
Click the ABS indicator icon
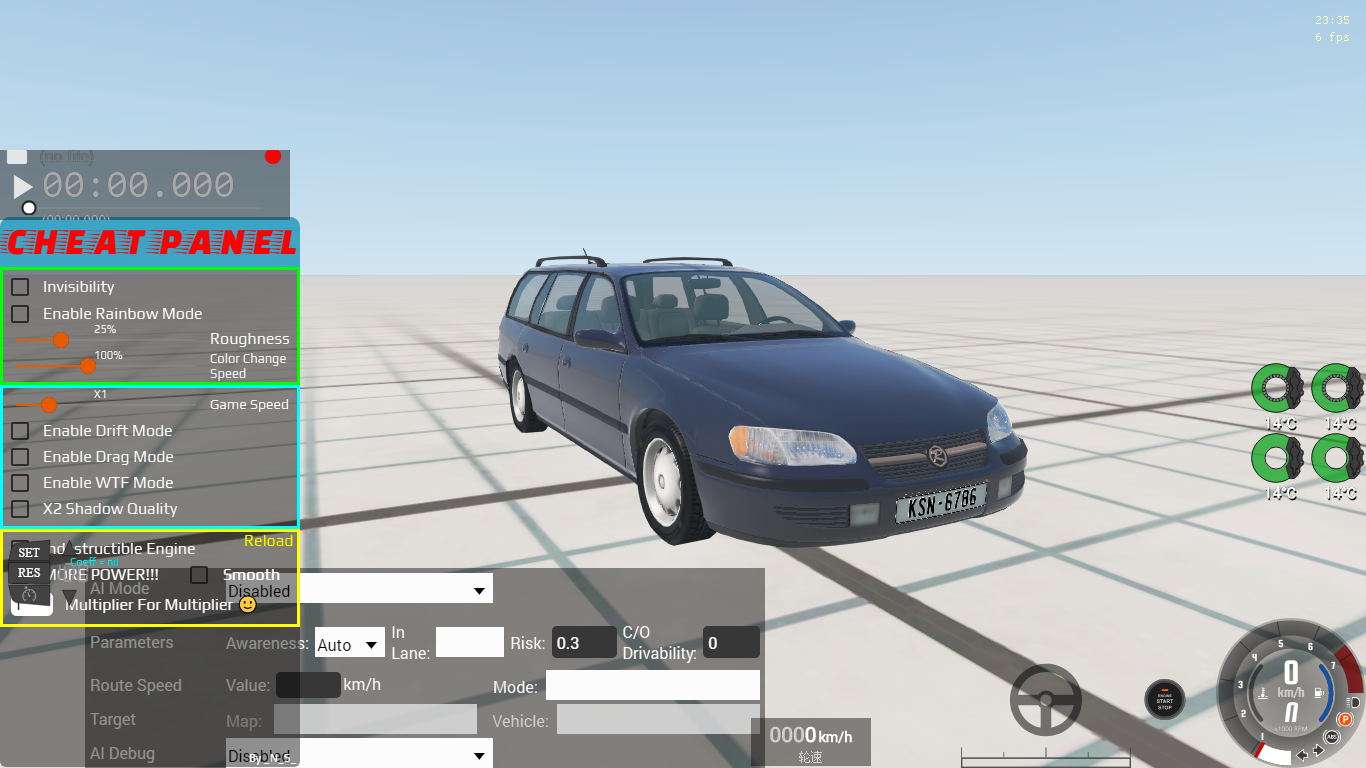1331,737
